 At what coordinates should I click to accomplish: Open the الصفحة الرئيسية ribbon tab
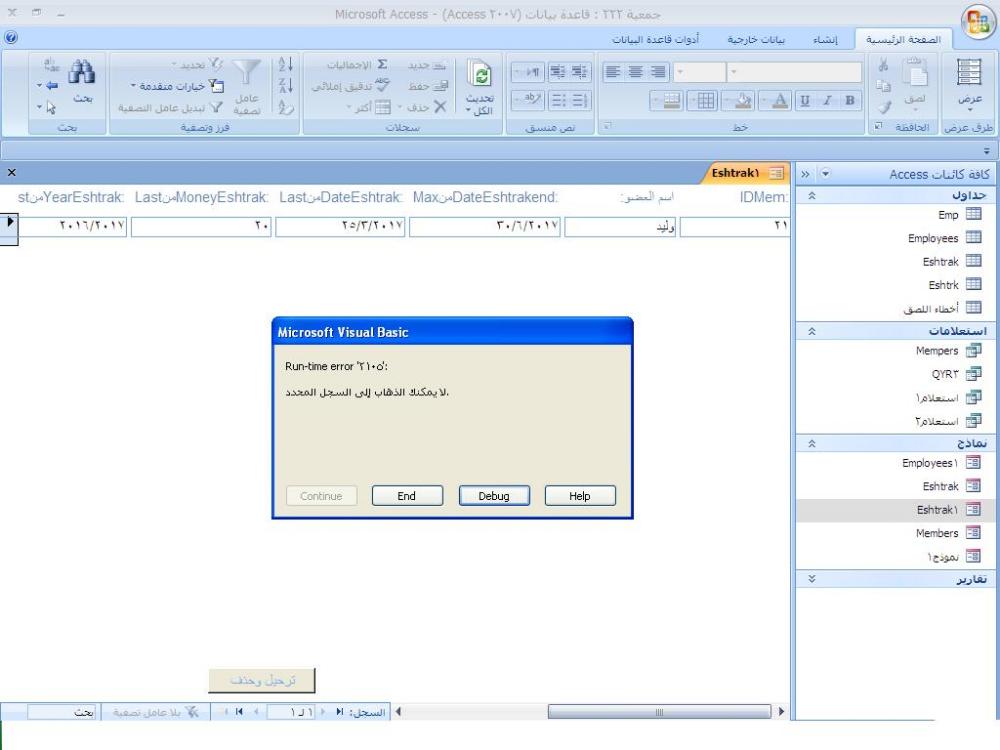coord(903,40)
